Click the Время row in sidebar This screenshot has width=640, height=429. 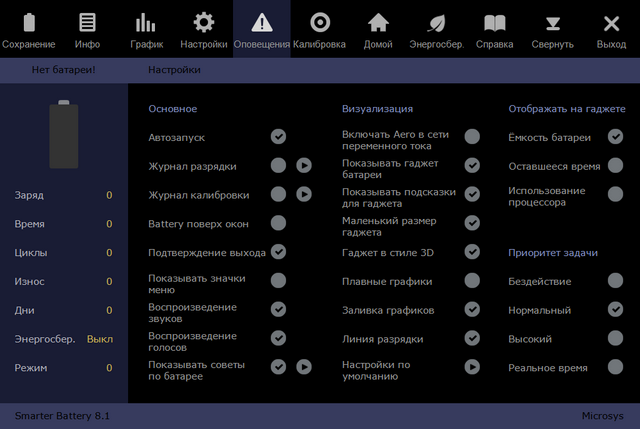[x=63, y=224]
